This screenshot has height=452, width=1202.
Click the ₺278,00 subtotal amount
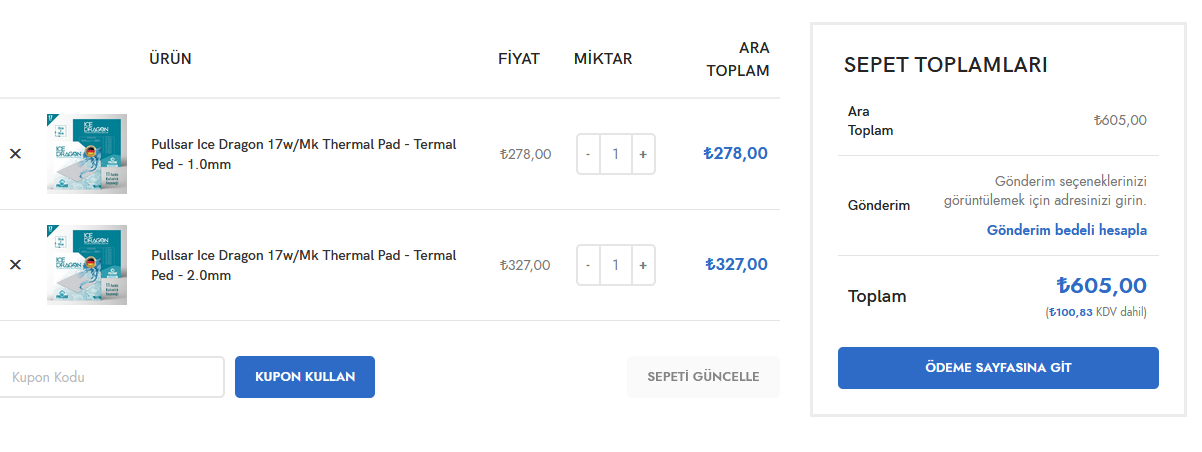pos(735,154)
